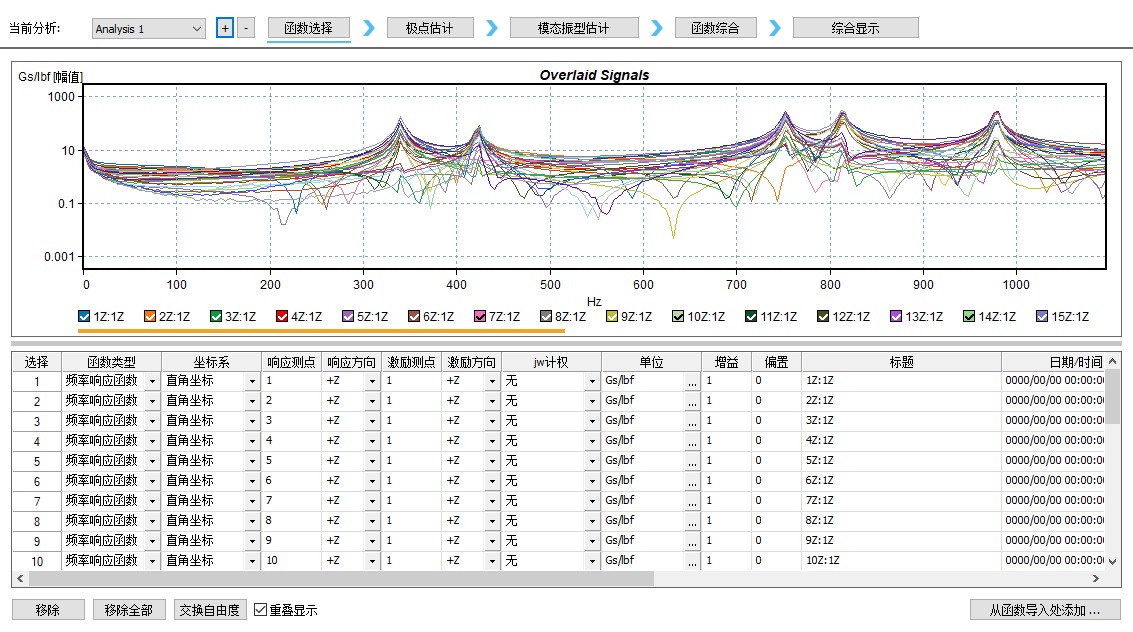Toggle the 9Z:1Z signal checkbox
Screen dimensions: 1133x632
pyautogui.click(x=612, y=316)
